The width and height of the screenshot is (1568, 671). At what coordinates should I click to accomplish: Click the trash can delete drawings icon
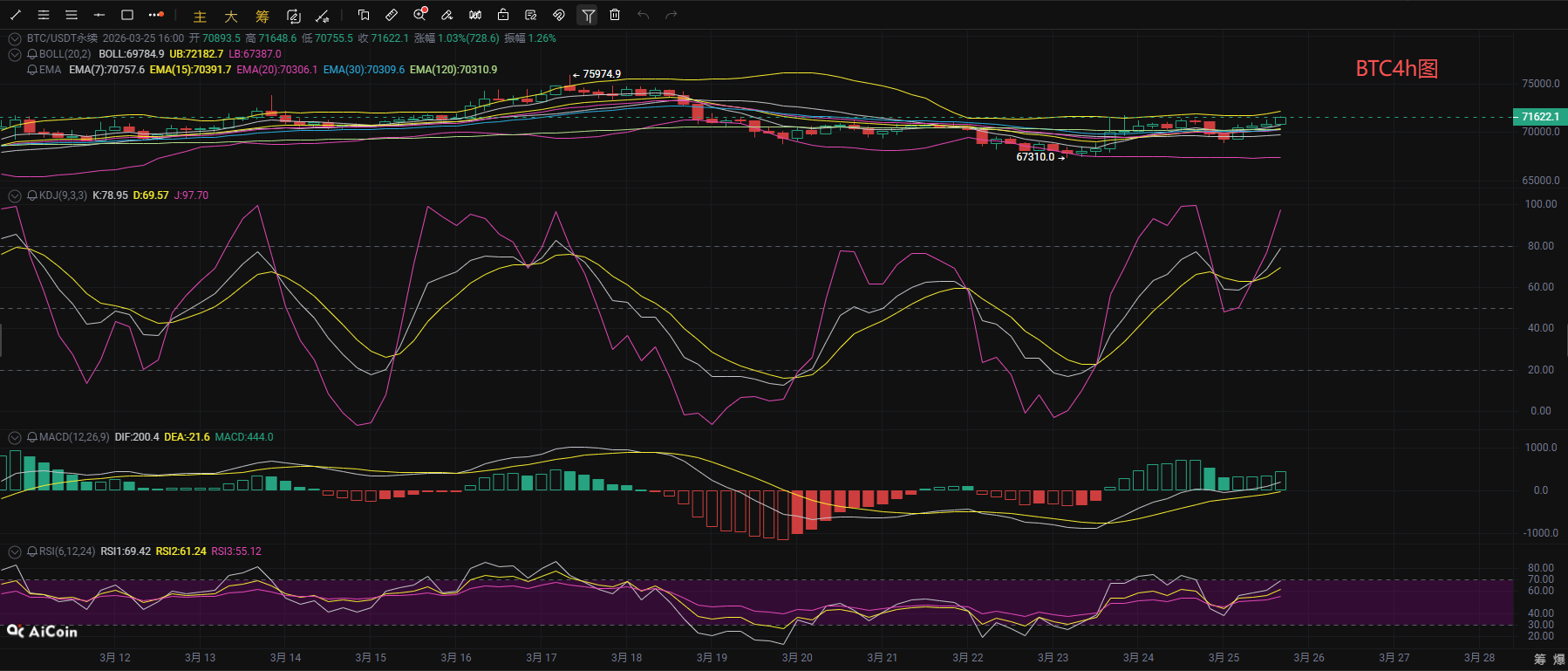click(x=615, y=15)
